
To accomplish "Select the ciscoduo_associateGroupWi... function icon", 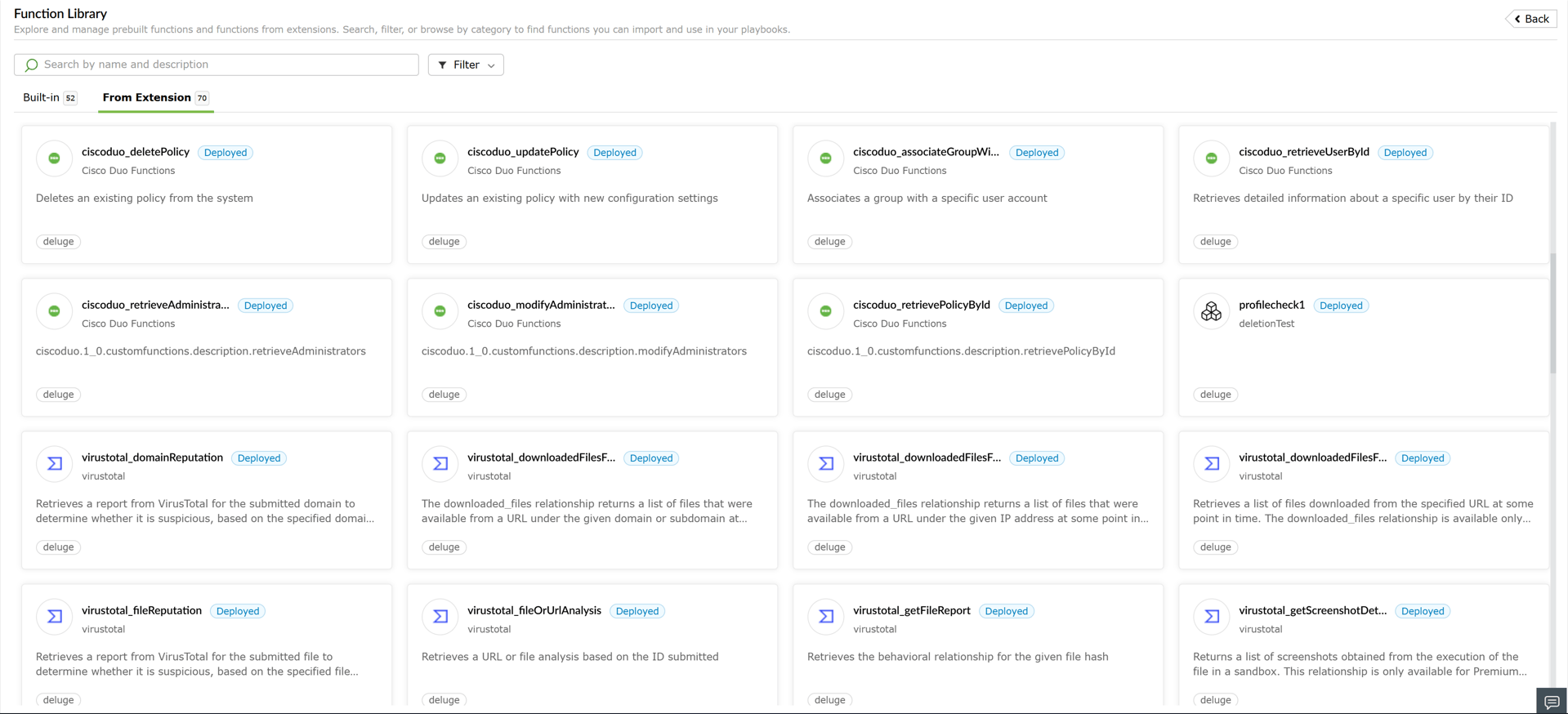I will click(825, 158).
